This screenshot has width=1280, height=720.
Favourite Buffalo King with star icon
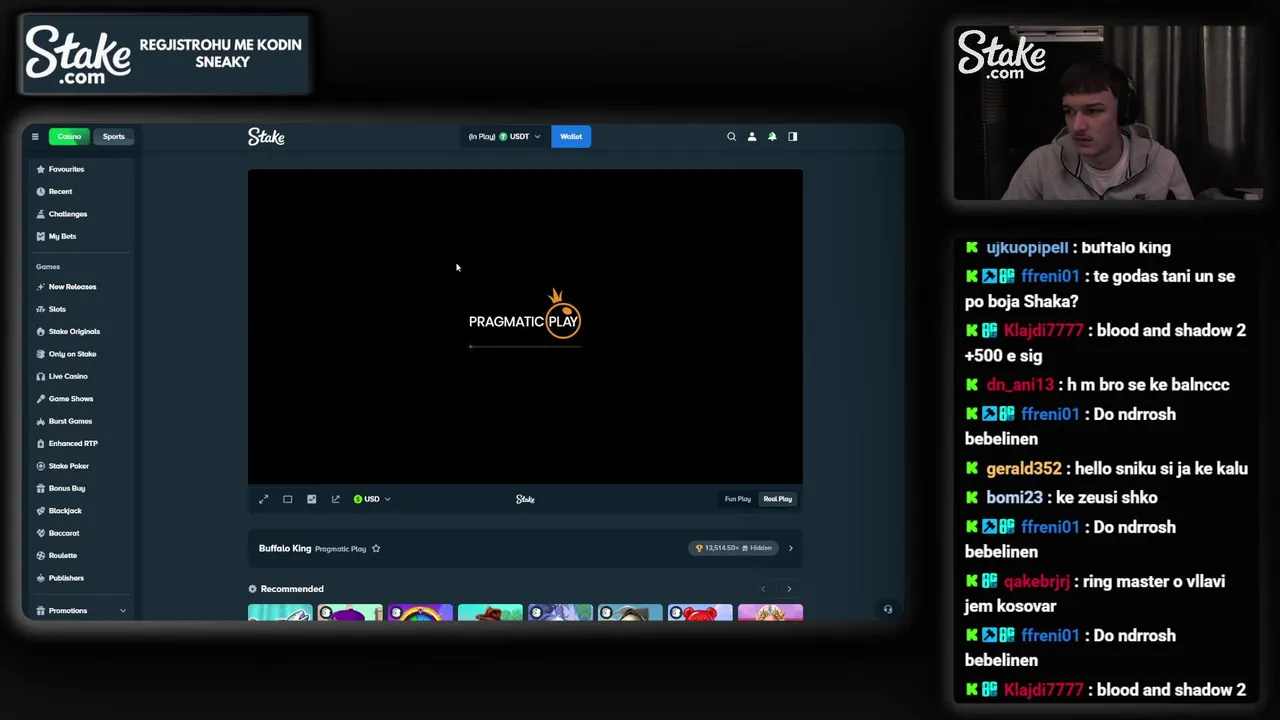pos(376,548)
